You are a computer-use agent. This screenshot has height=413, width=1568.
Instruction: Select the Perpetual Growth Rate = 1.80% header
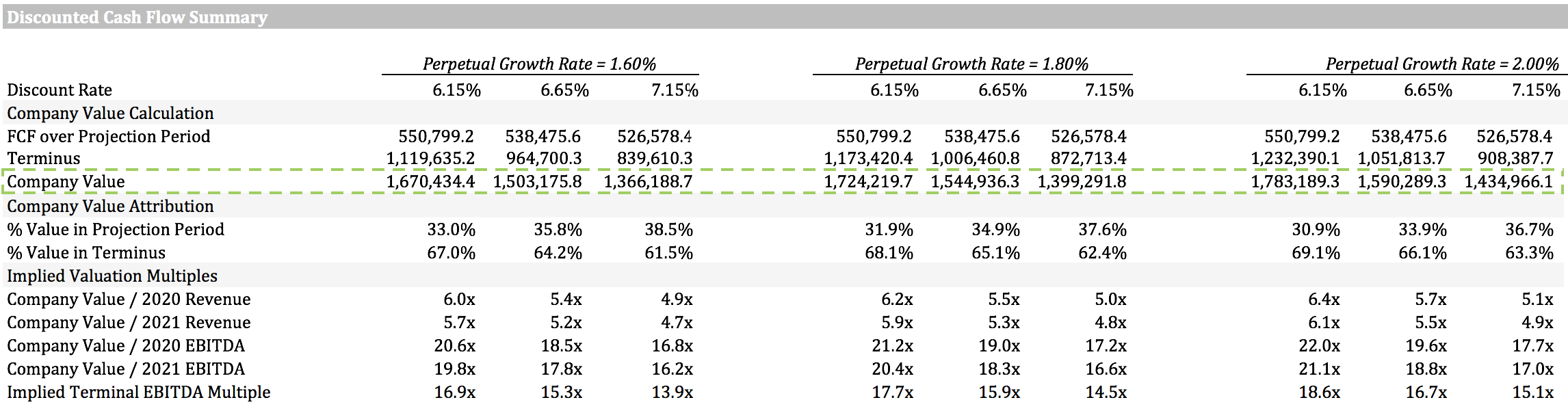pyautogui.click(x=971, y=64)
